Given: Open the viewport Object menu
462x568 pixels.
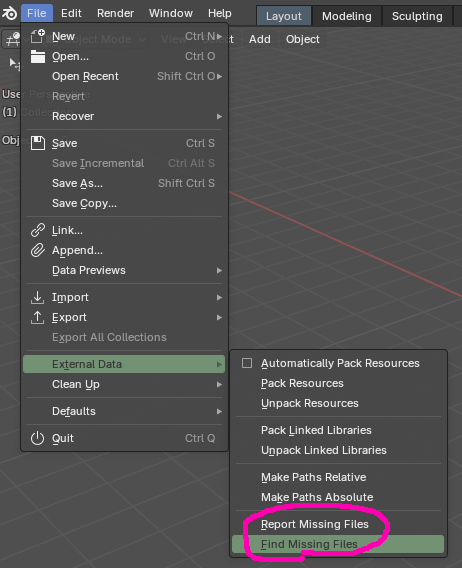Looking at the screenshot, I should tap(303, 39).
